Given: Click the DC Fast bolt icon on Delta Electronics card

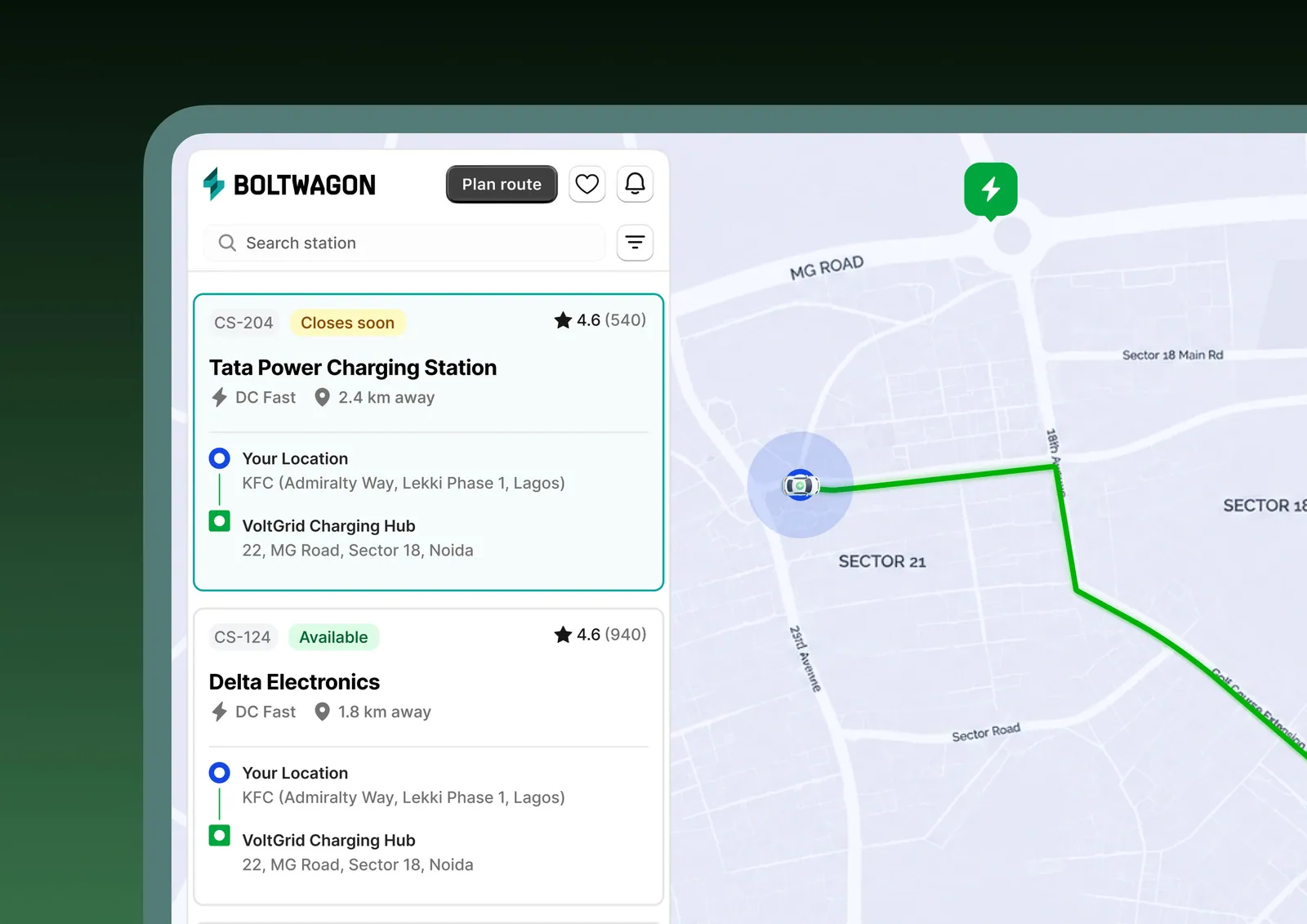Looking at the screenshot, I should point(219,712).
